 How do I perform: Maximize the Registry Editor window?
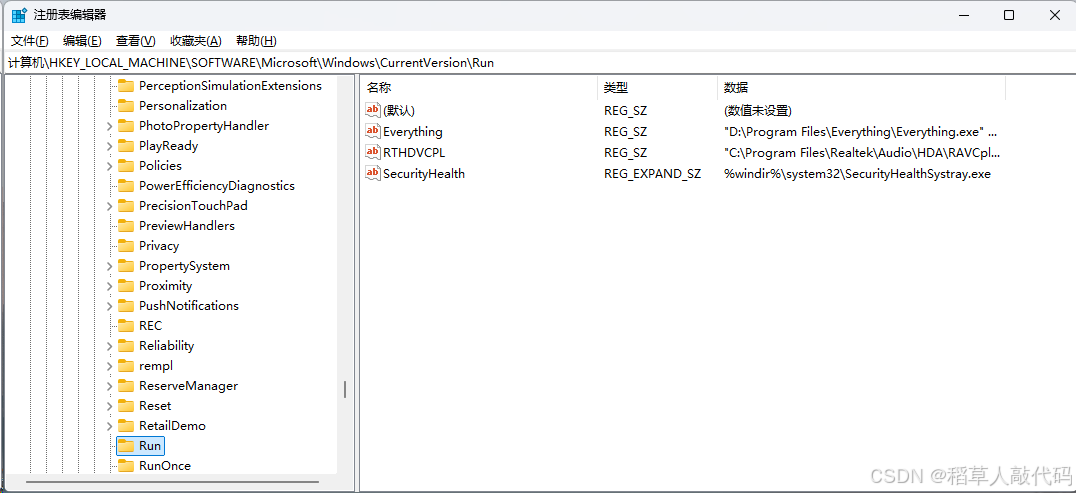pos(1009,15)
